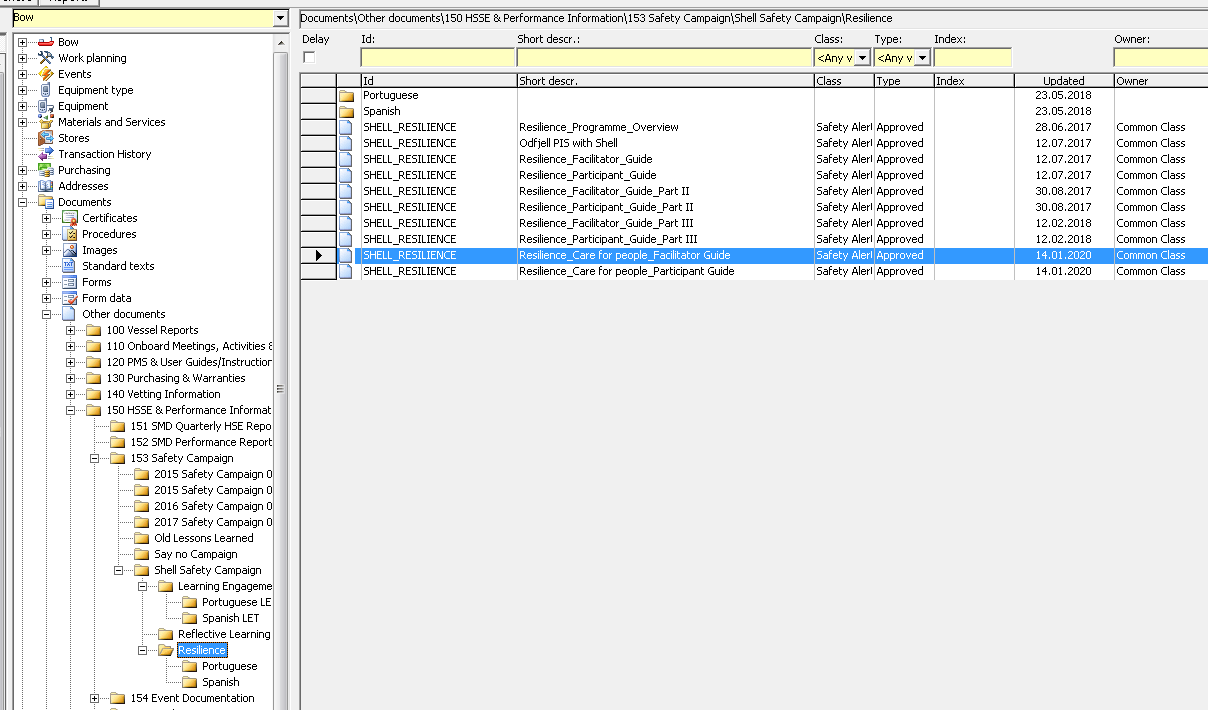Screen dimensions: 1208x710
Task: Open the Class filter dropdown
Action: point(862,58)
